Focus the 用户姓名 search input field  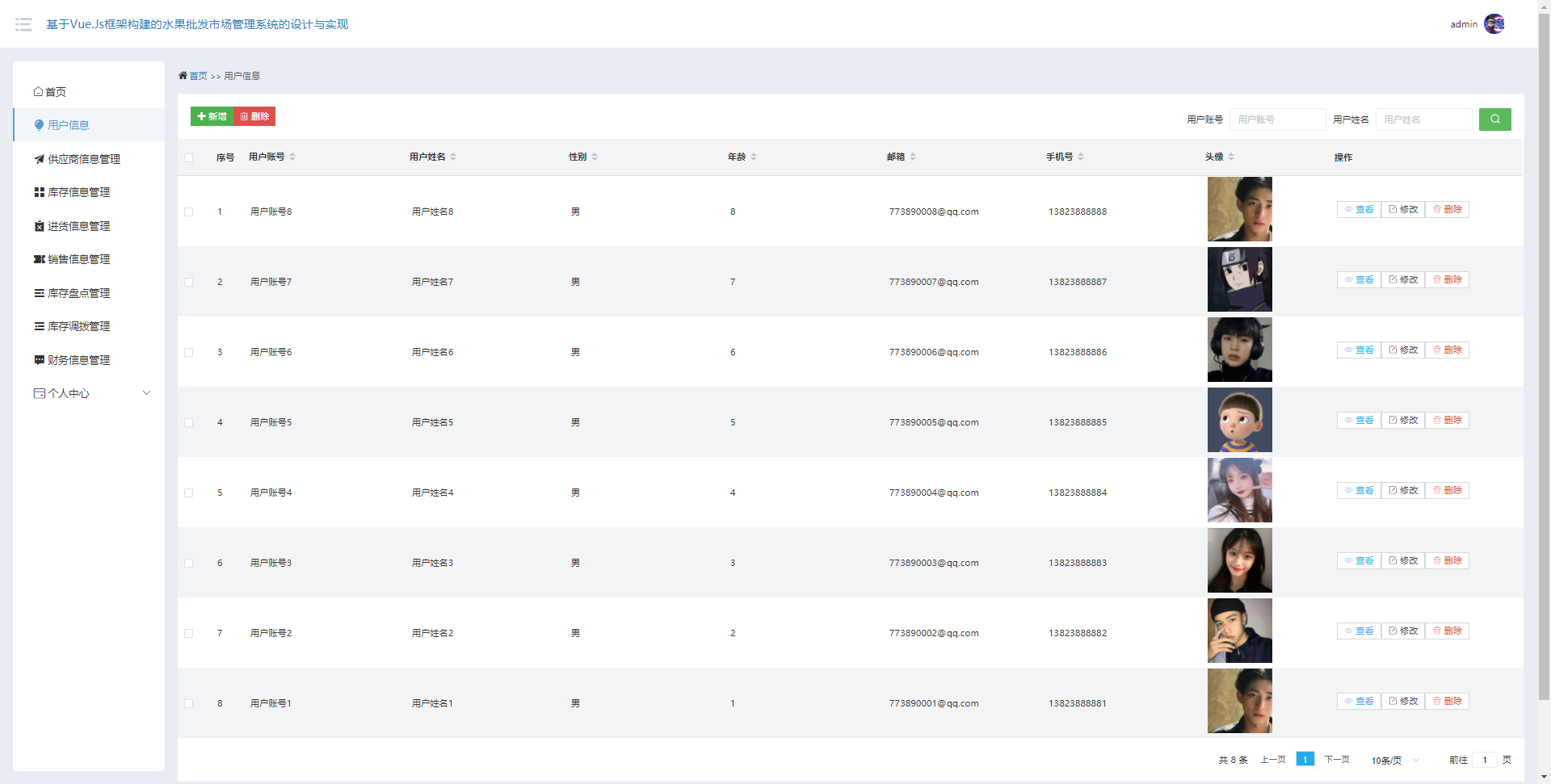1424,119
